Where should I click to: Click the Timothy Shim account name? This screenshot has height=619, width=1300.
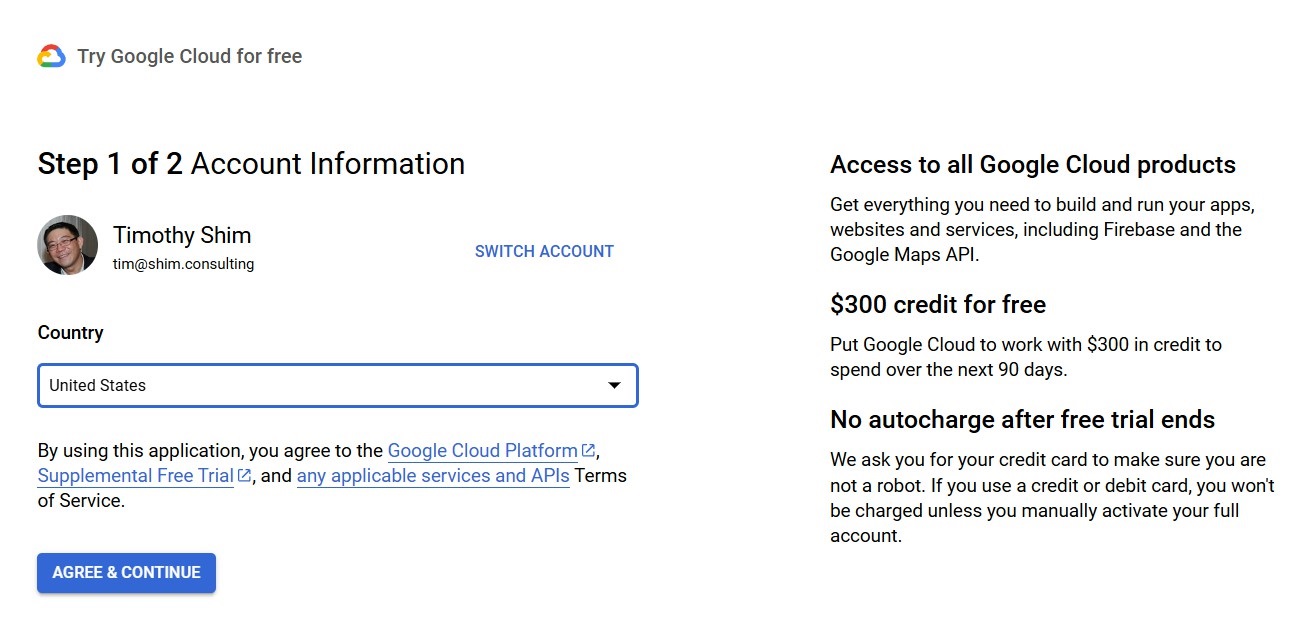pyautogui.click(x=182, y=236)
